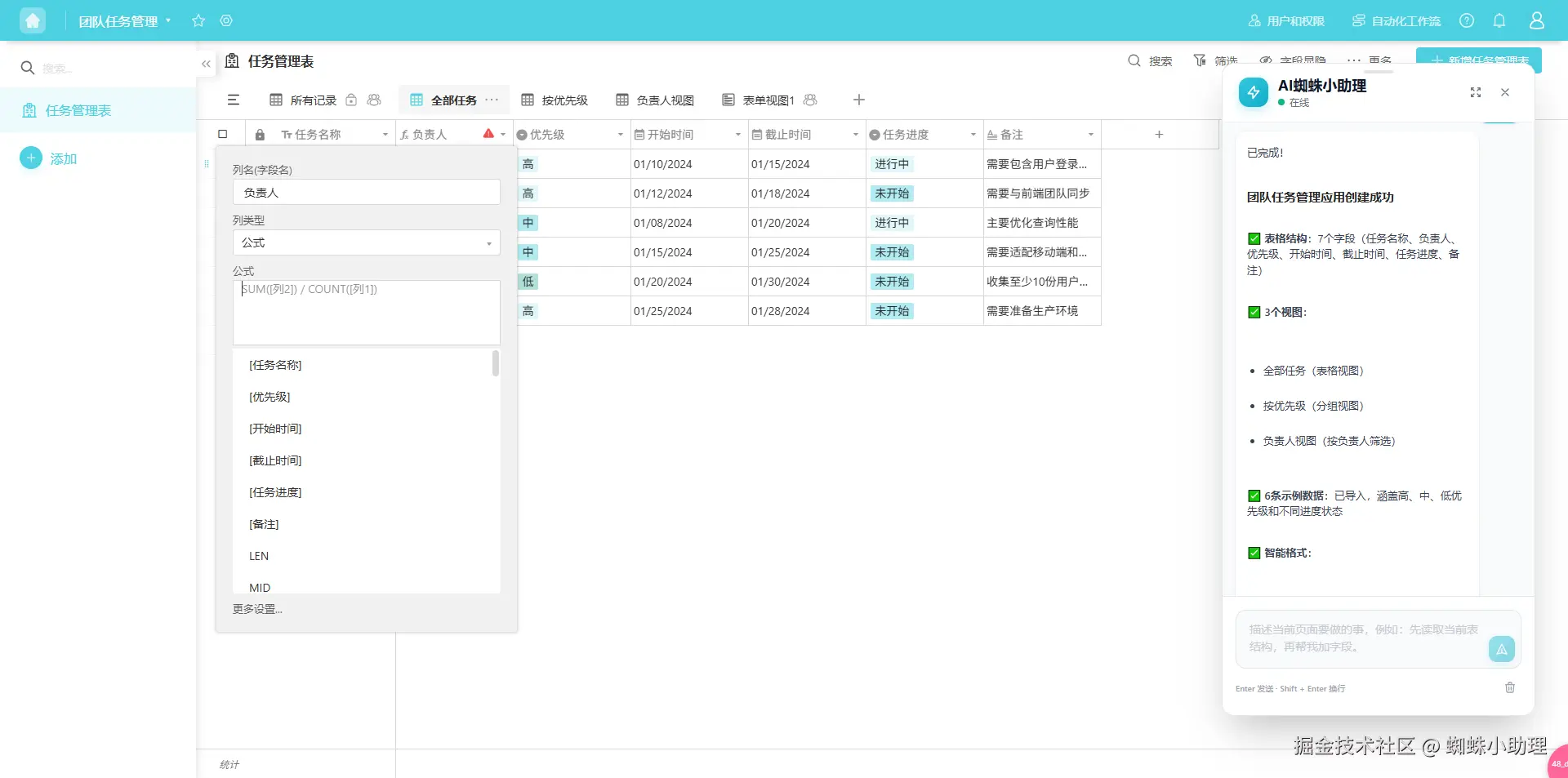
Task: Click the members icon beside 表单视图1
Action: click(810, 100)
